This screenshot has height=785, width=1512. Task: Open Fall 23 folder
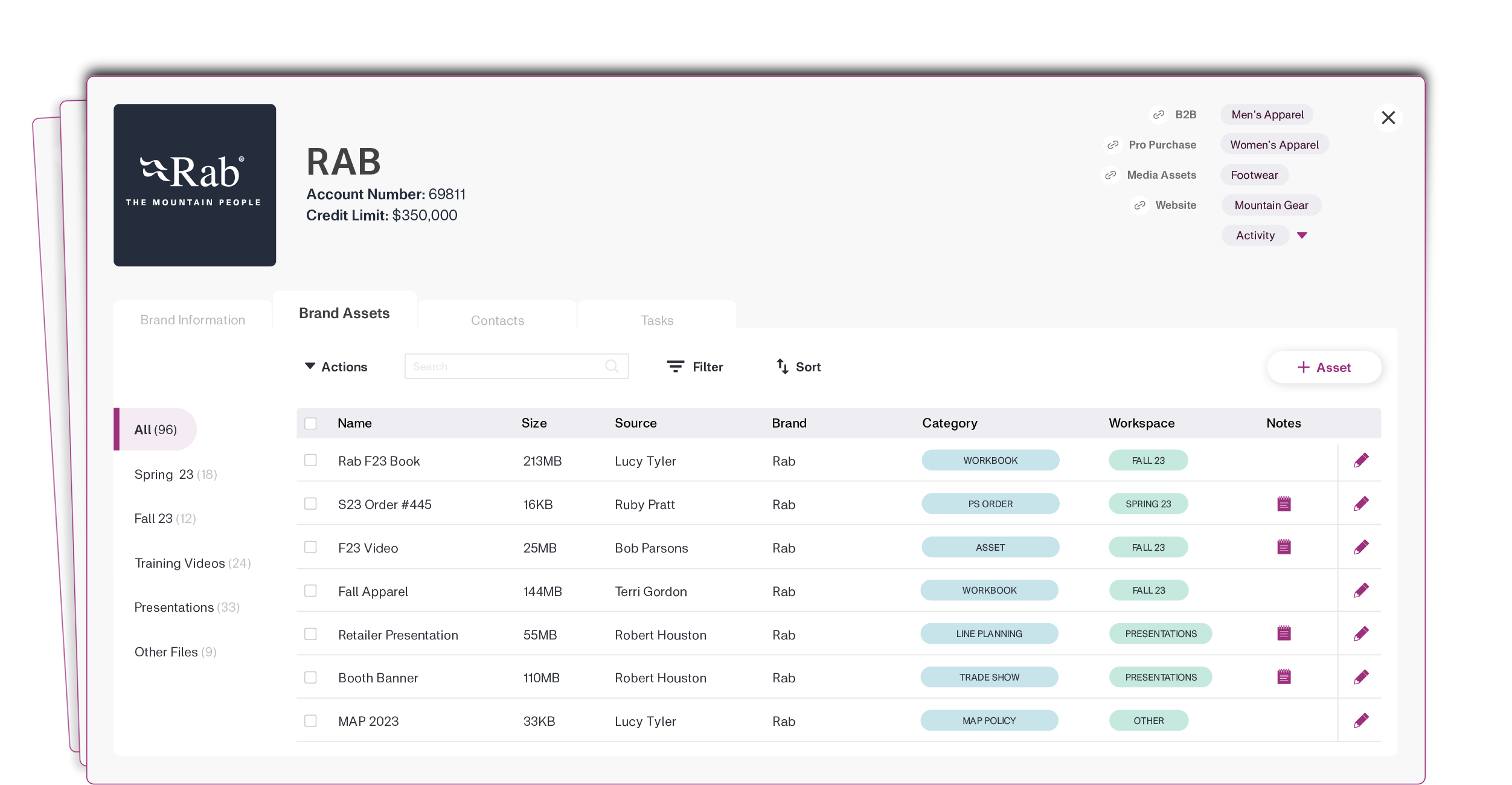pos(165,518)
